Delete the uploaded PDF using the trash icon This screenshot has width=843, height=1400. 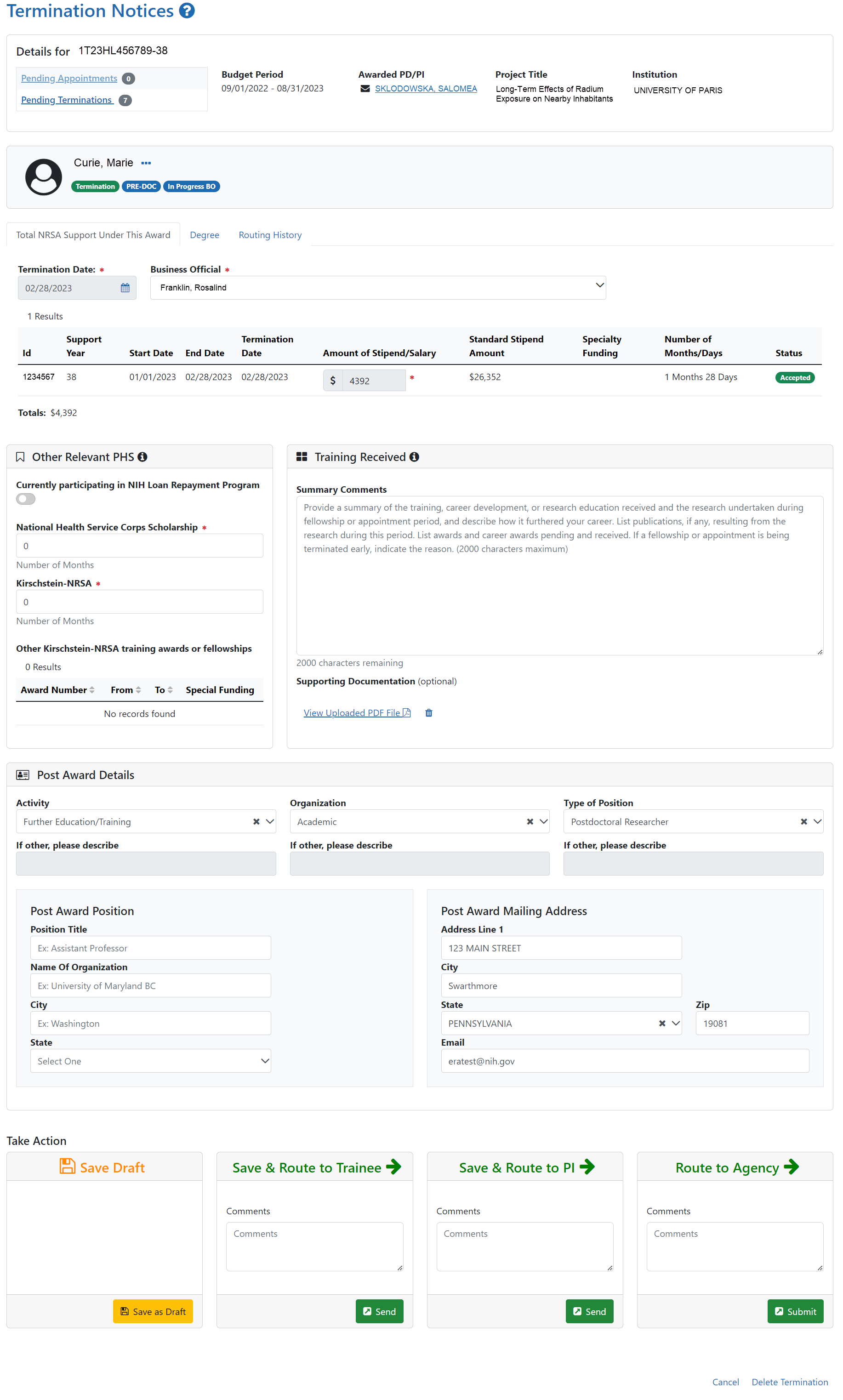coord(429,713)
